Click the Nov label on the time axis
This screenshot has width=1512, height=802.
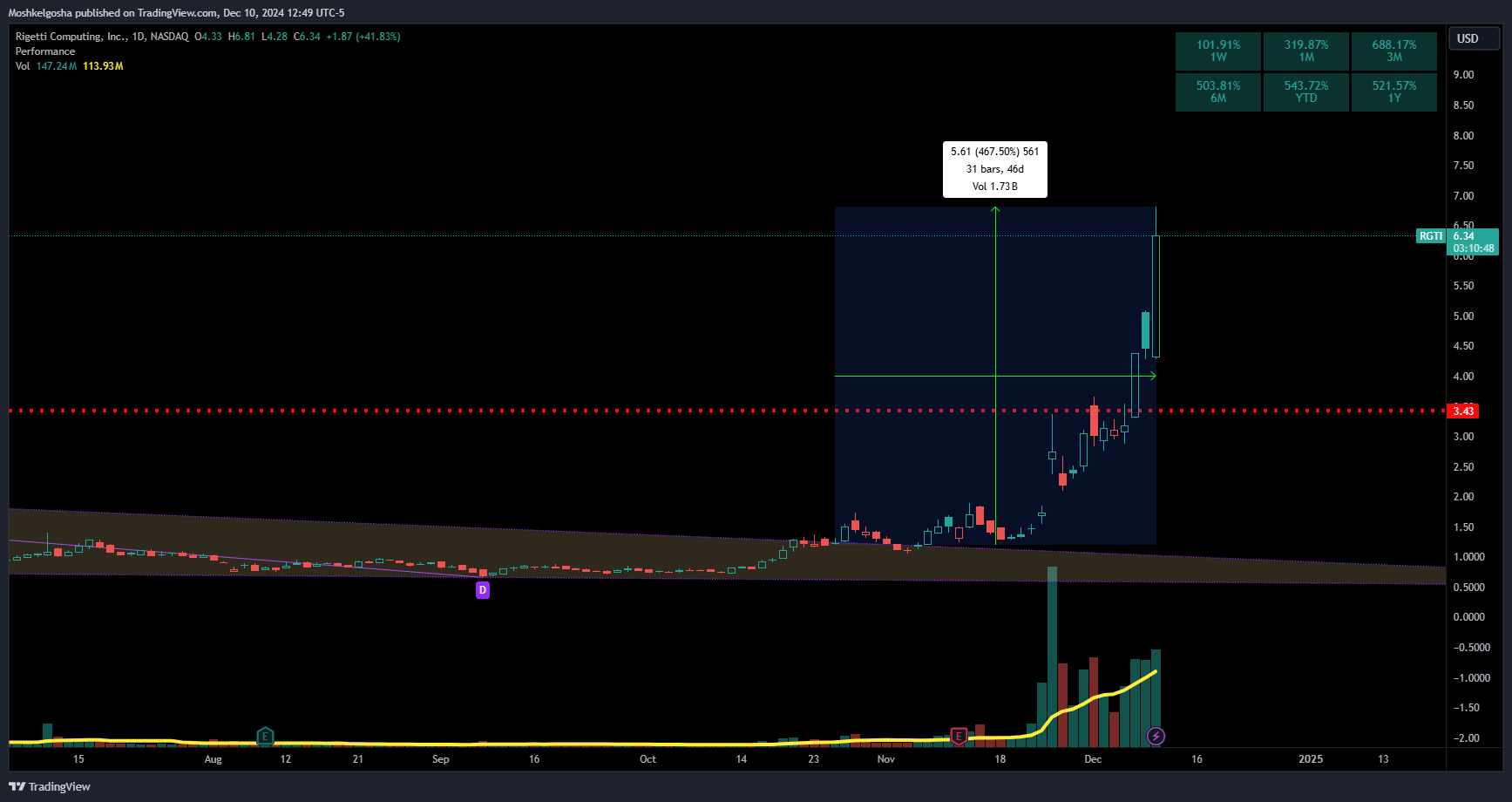pyautogui.click(x=886, y=759)
